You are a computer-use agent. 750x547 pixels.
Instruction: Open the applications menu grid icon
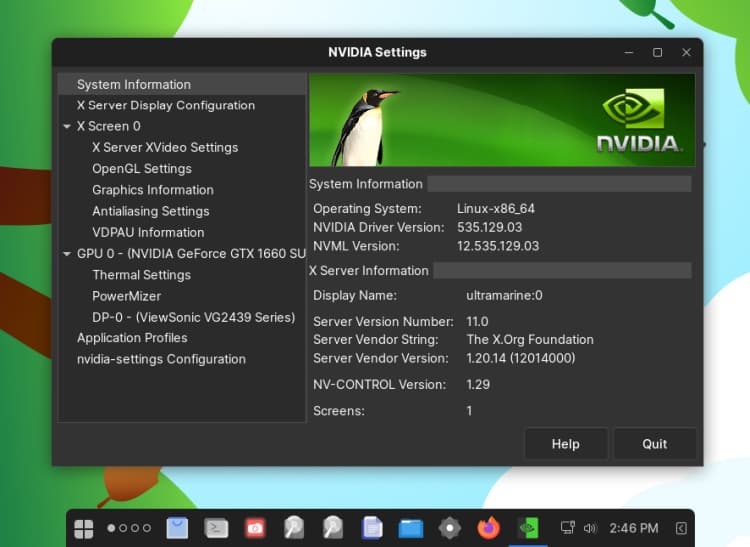click(x=84, y=529)
